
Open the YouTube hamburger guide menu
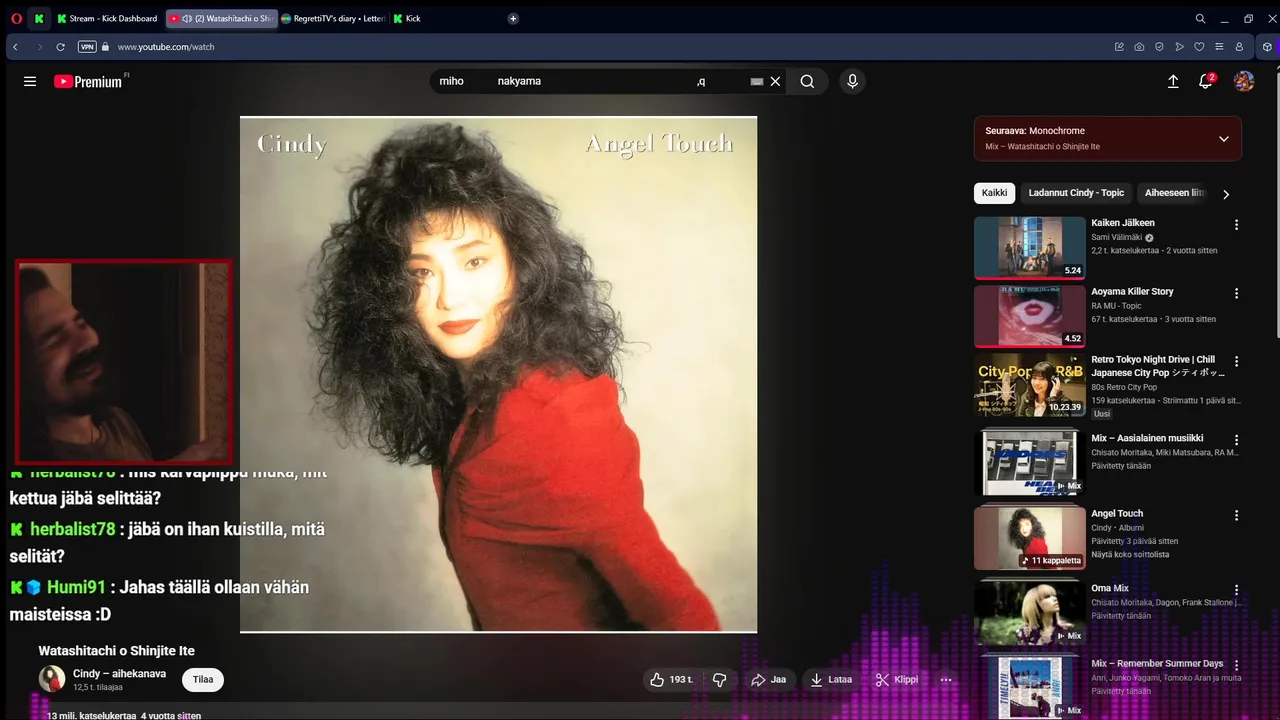[30, 81]
